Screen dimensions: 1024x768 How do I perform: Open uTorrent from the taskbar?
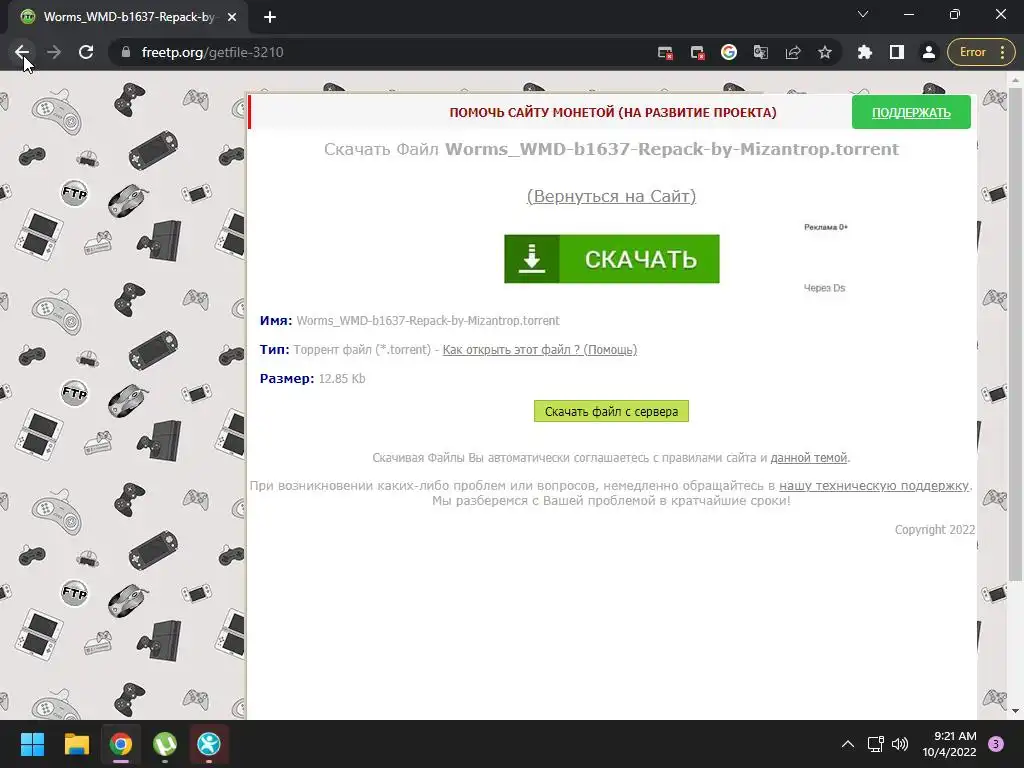[x=165, y=744]
